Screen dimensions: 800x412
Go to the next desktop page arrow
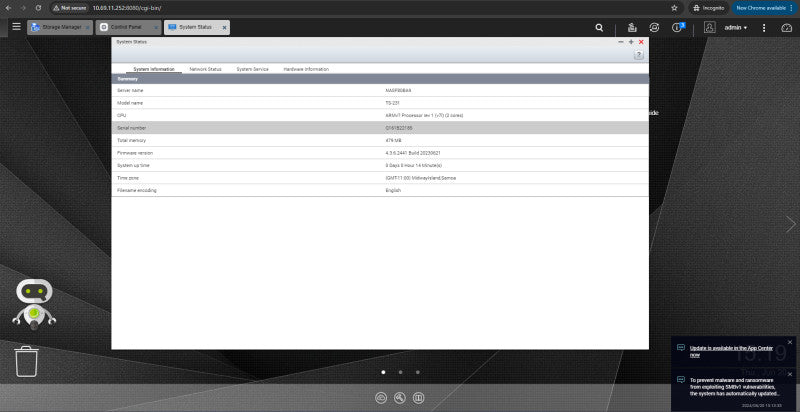pos(790,224)
